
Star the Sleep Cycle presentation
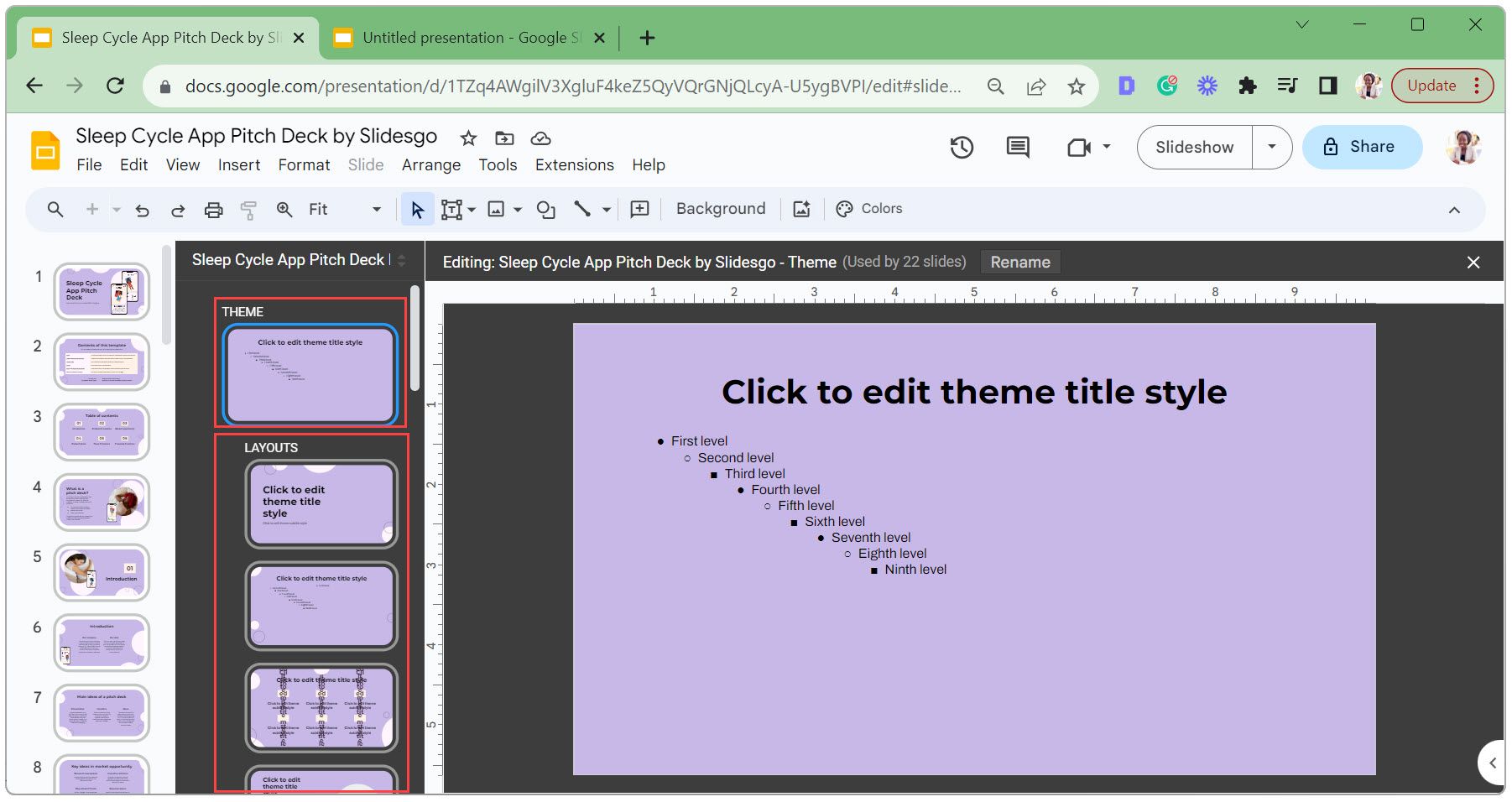[467, 138]
